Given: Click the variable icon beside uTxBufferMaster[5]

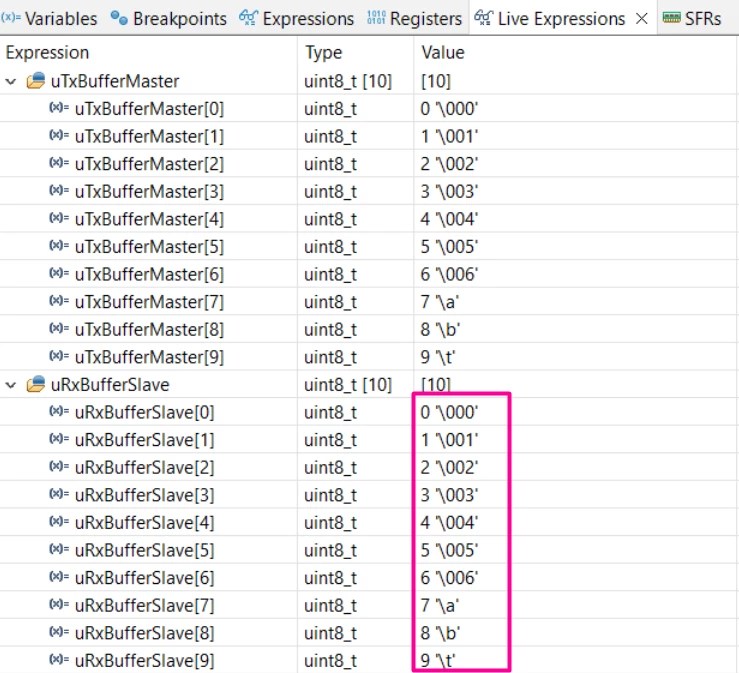Looking at the screenshot, I should (x=59, y=246).
